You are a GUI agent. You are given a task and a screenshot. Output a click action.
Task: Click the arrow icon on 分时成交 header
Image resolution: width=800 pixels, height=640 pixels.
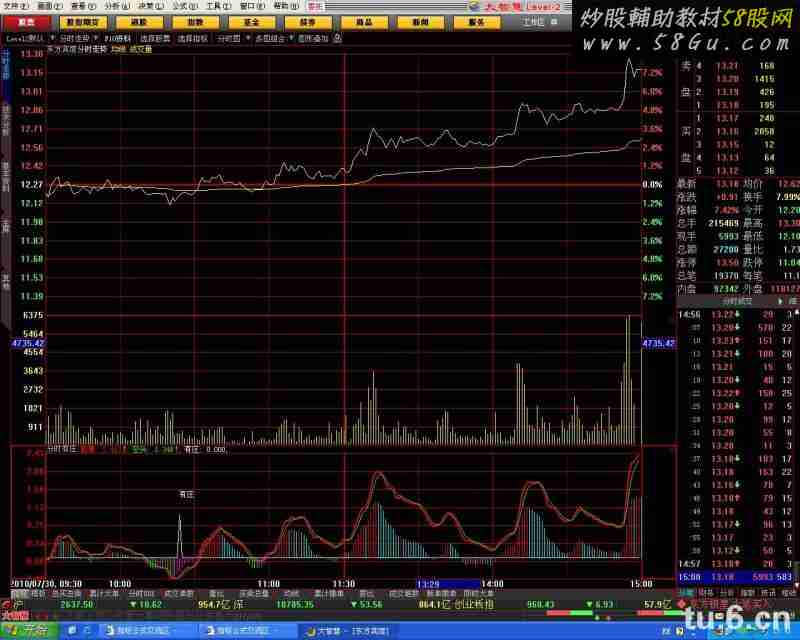[780, 301]
